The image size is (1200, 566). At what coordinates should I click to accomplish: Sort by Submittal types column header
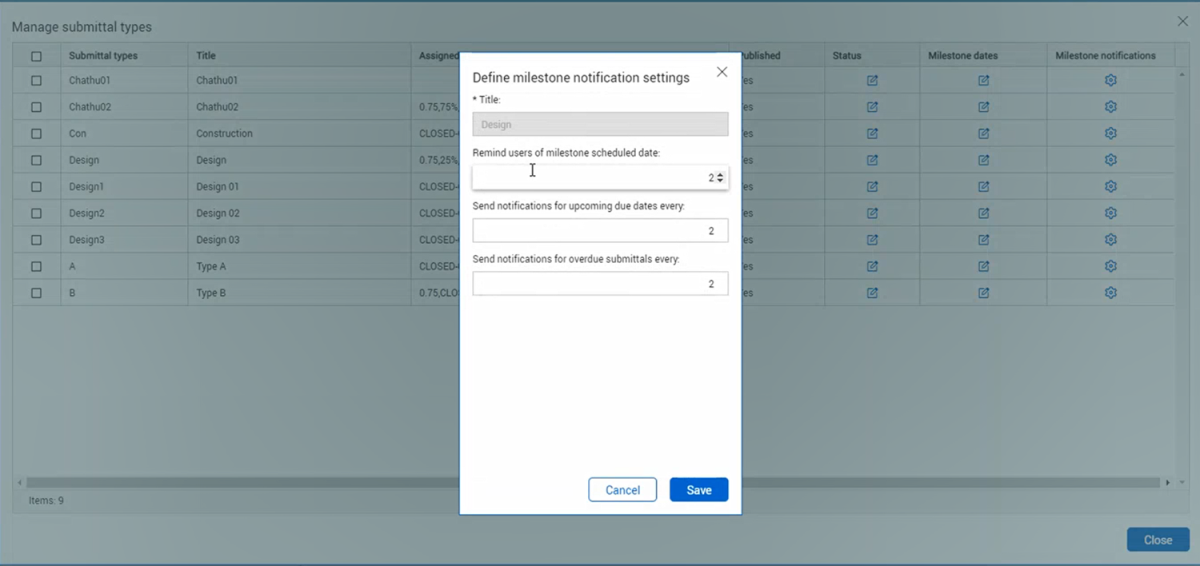point(103,56)
